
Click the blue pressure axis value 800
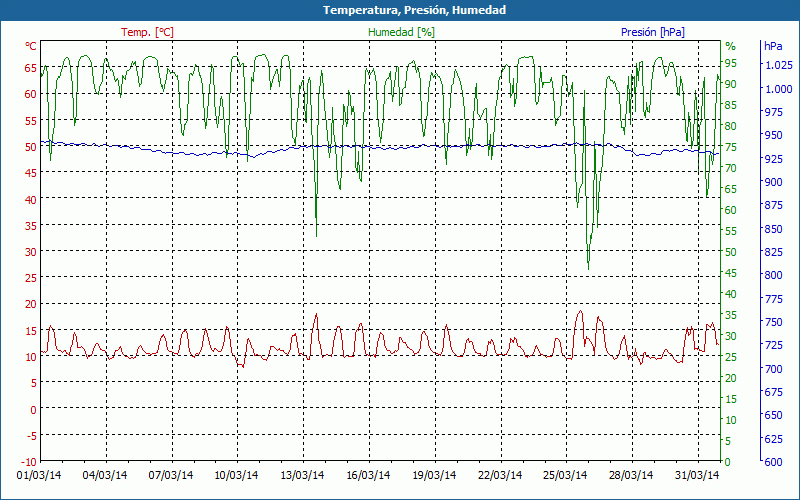(x=773, y=276)
